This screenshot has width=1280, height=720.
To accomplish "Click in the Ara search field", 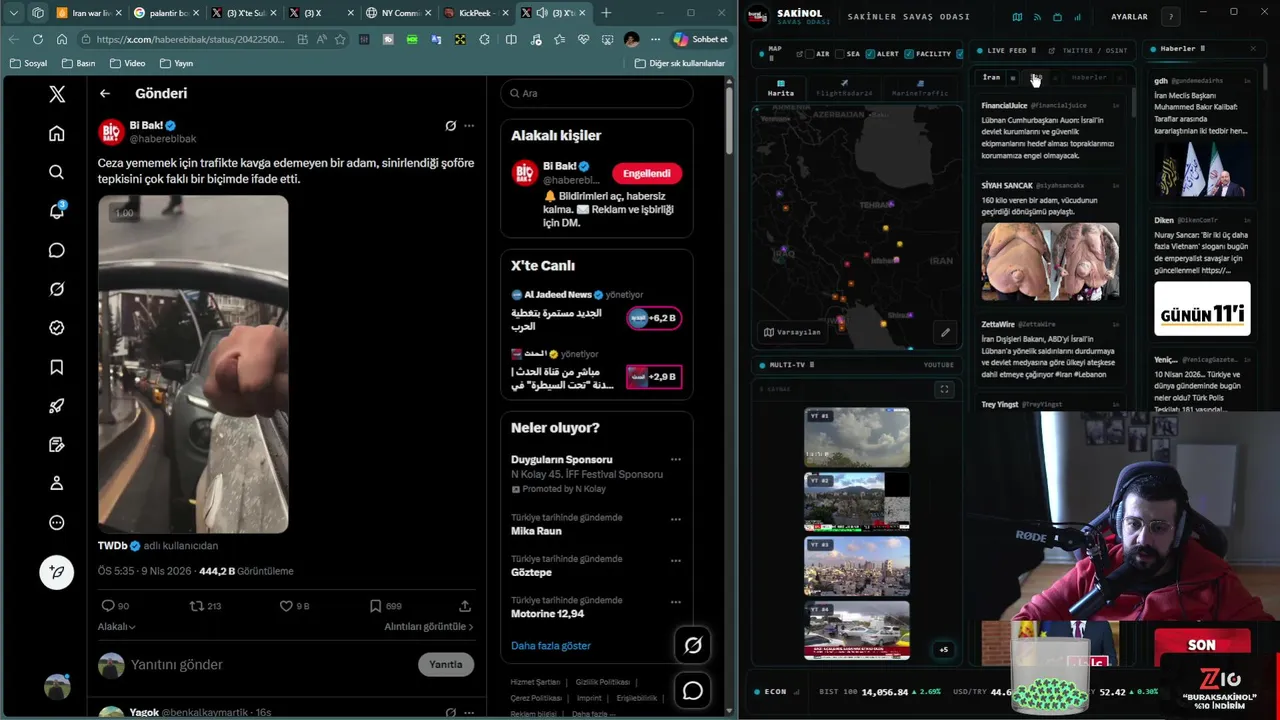I will (597, 93).
